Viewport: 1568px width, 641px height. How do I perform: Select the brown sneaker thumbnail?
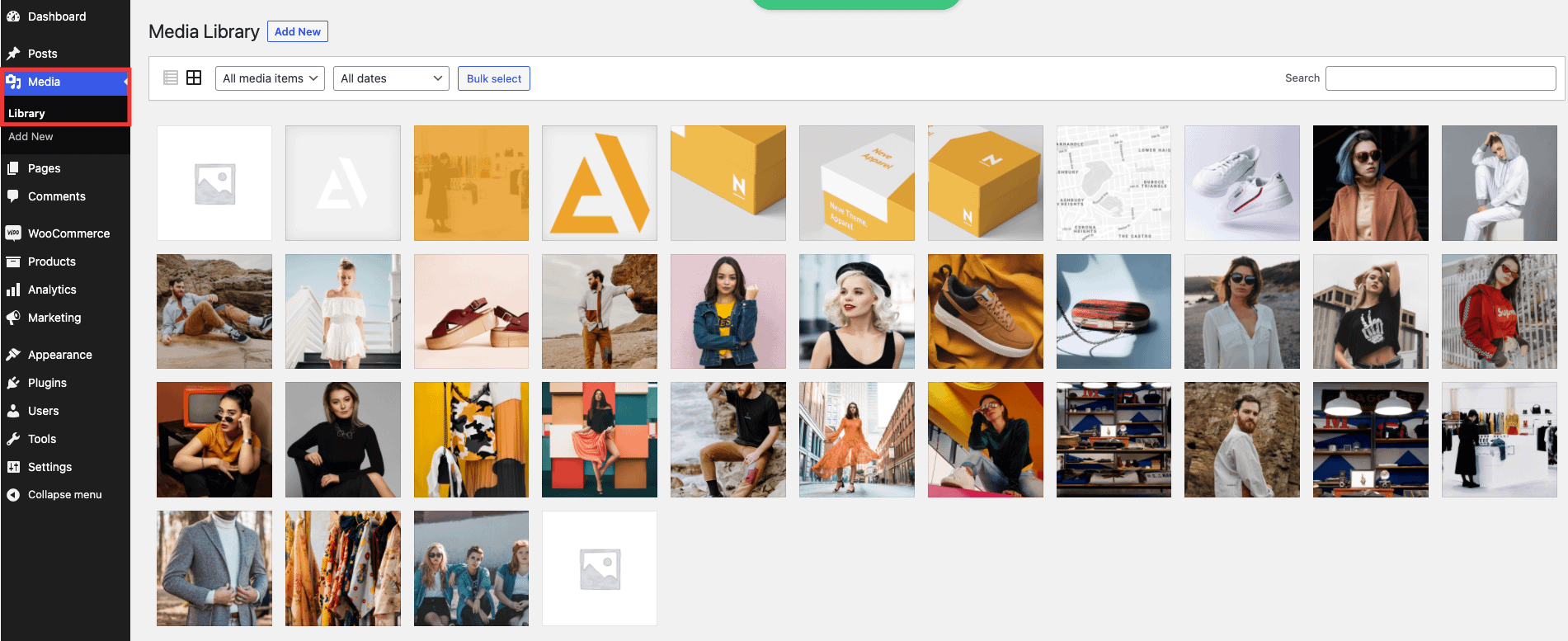(x=985, y=311)
